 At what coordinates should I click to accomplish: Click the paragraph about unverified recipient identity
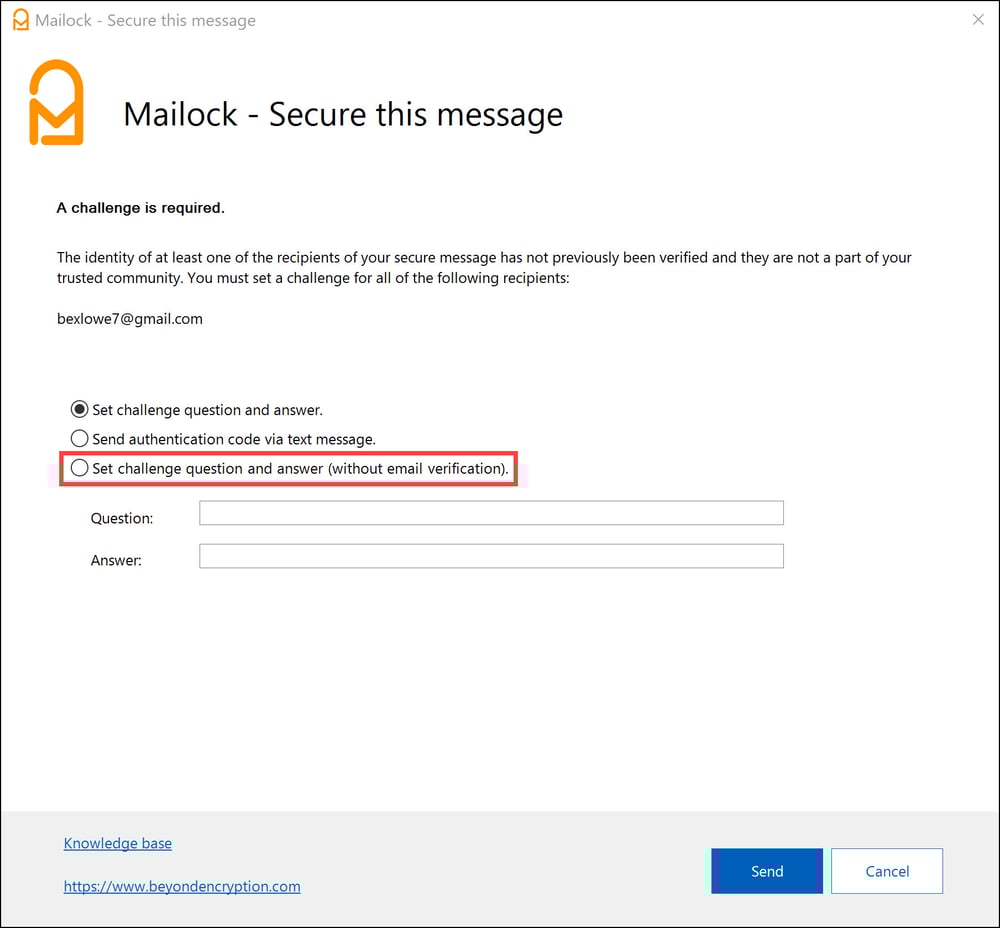click(484, 267)
